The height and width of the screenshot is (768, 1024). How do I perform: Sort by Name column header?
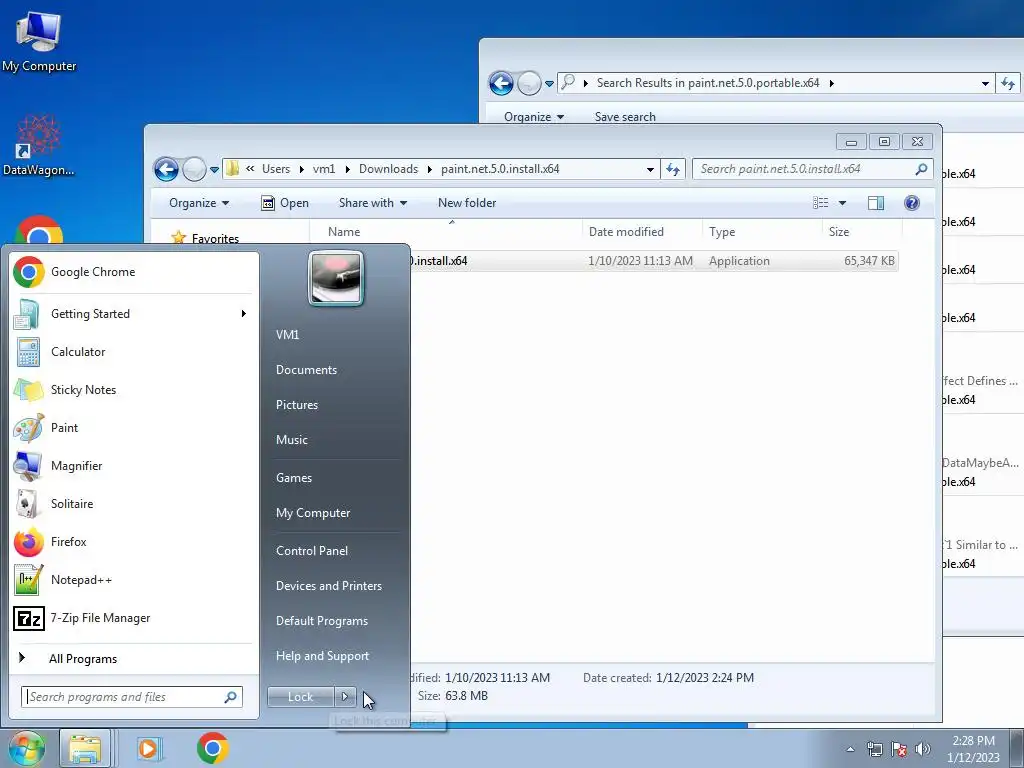[445, 232]
